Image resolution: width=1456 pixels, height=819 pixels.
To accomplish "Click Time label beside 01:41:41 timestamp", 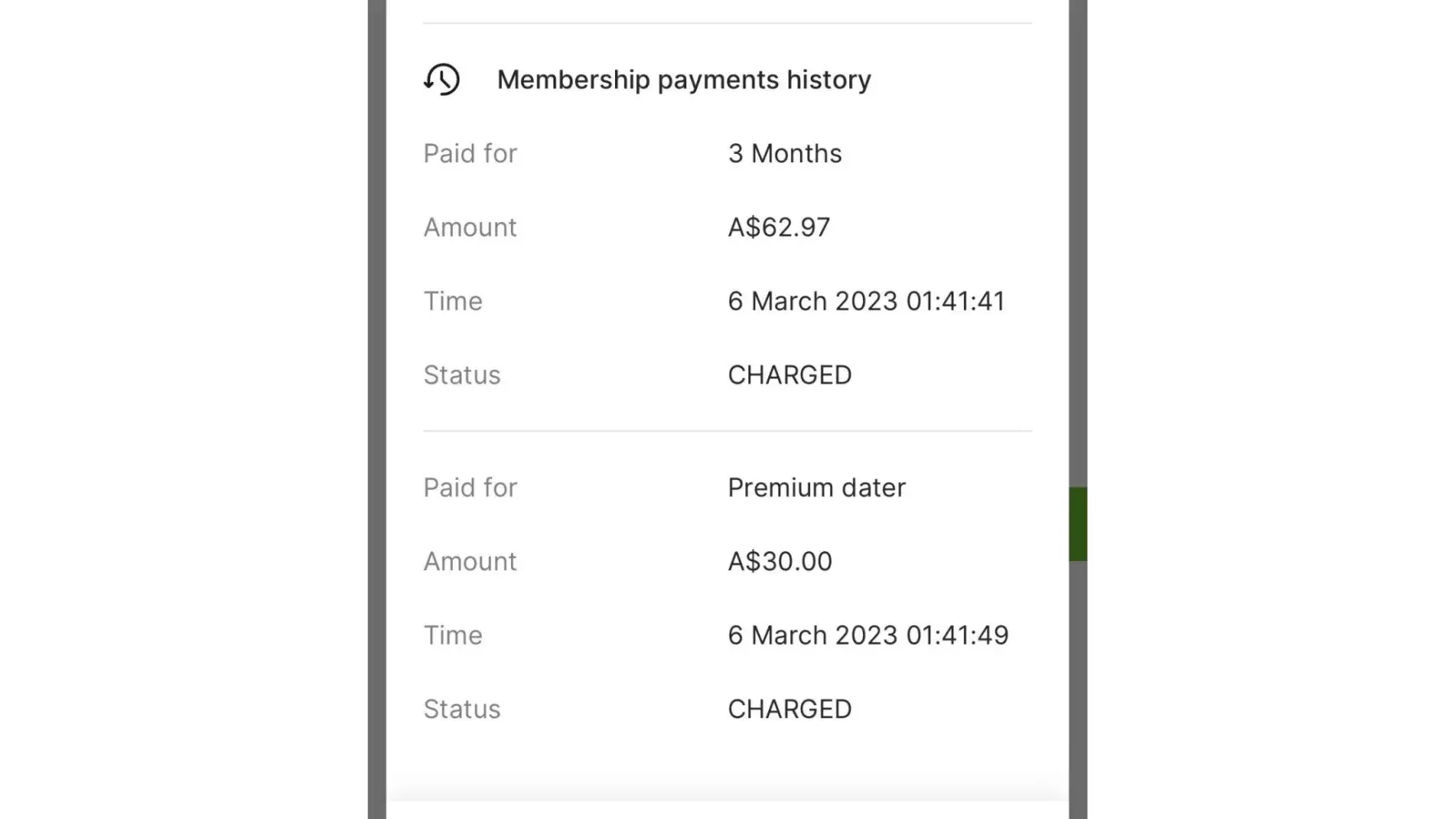I will point(453,301).
